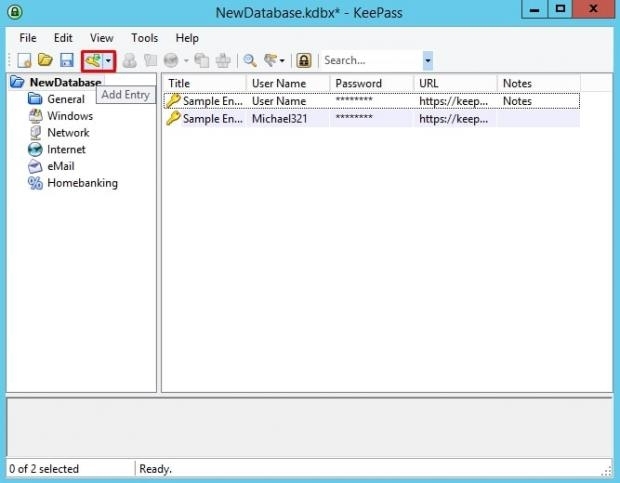The image size is (620, 483).
Task: Select the Network group
Action: 68,133
